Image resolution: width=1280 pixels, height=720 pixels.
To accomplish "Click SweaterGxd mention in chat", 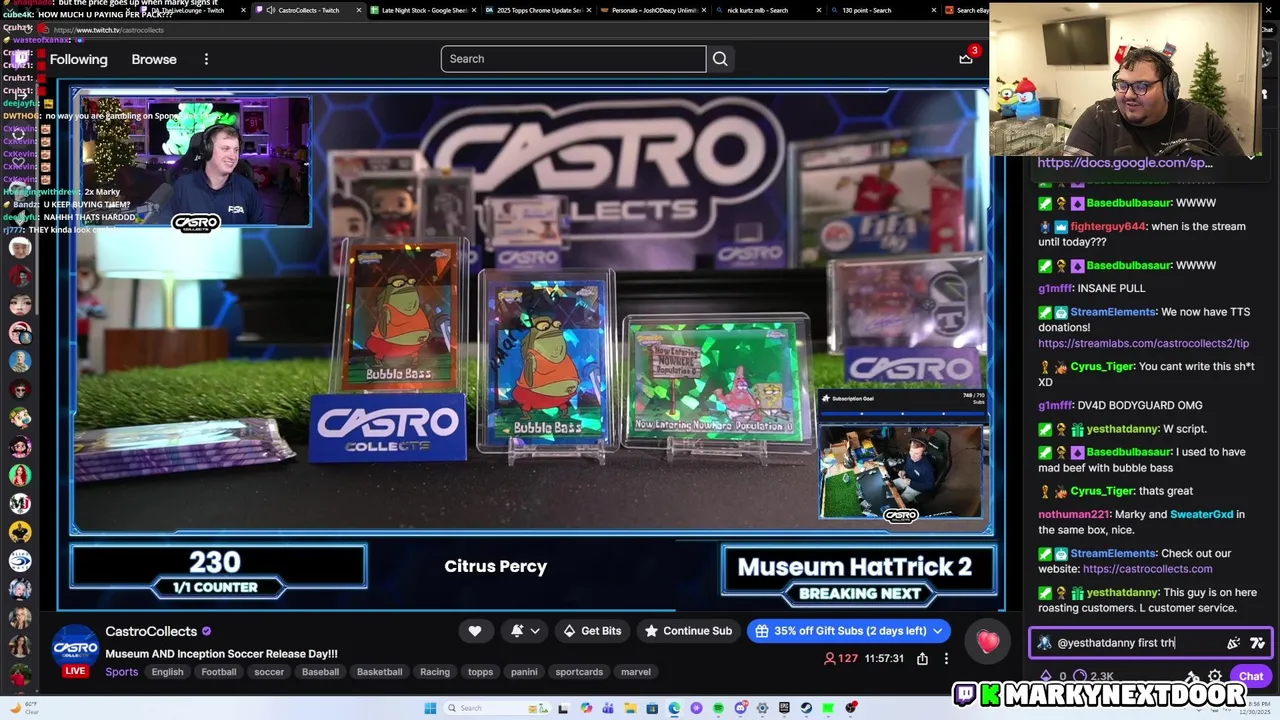I will pyautogui.click(x=1201, y=514).
